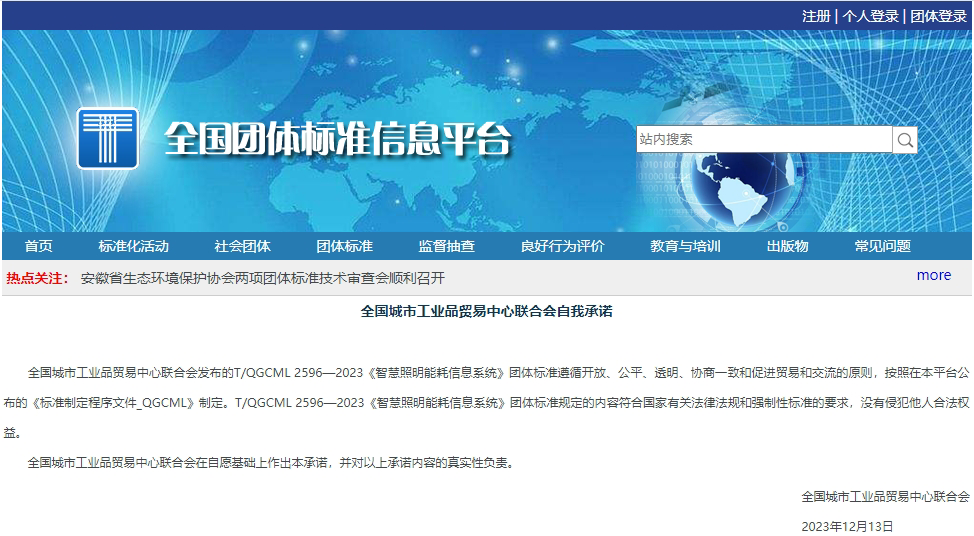Open the 良好行为评价 menu item
Image resolution: width=974 pixels, height=536 pixels.
pyautogui.click(x=563, y=246)
